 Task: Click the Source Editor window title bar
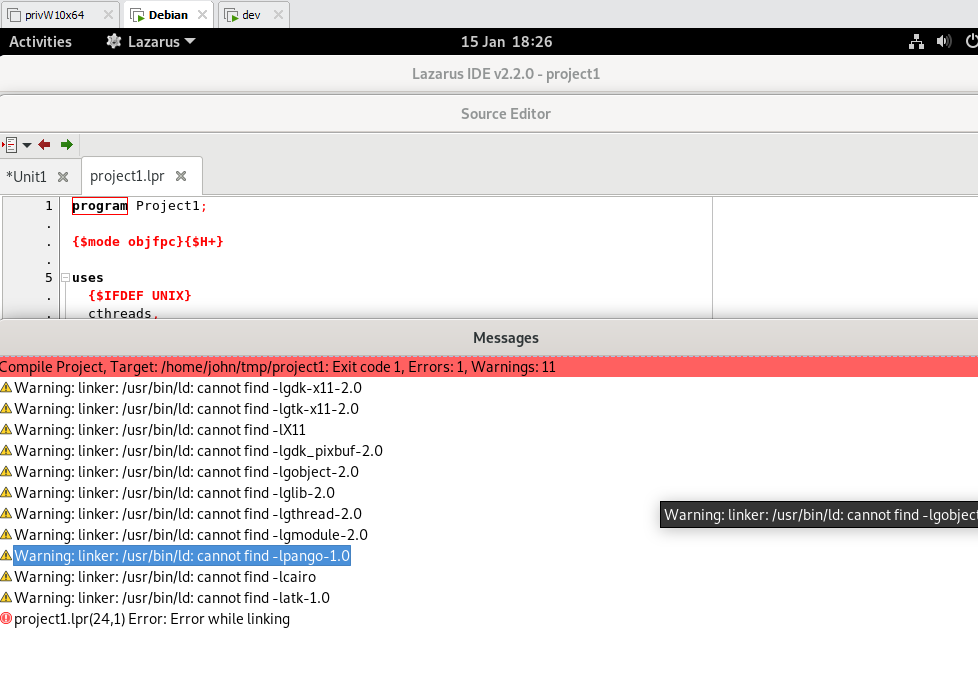(x=489, y=114)
